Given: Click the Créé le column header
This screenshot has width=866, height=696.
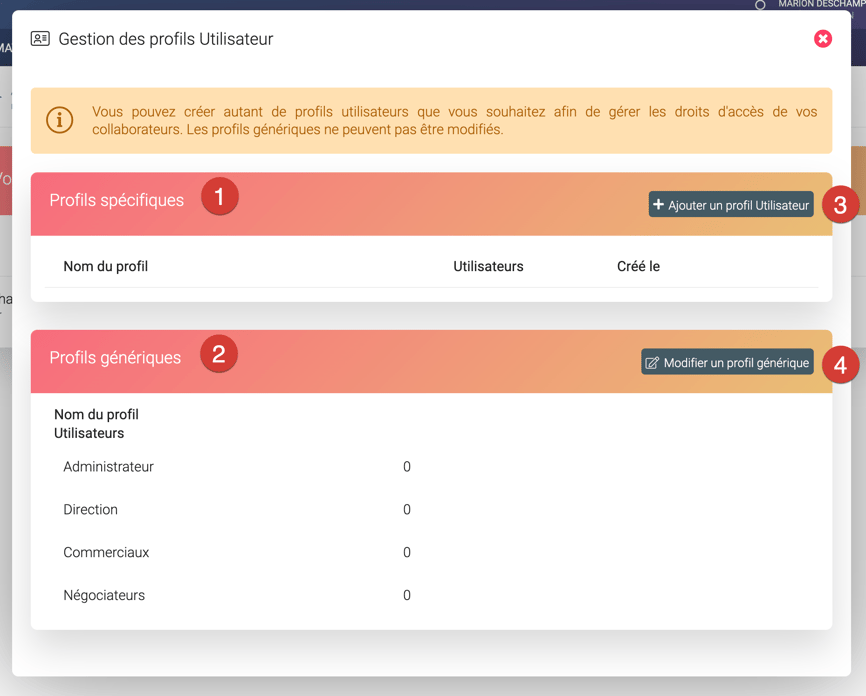Looking at the screenshot, I should 638,266.
